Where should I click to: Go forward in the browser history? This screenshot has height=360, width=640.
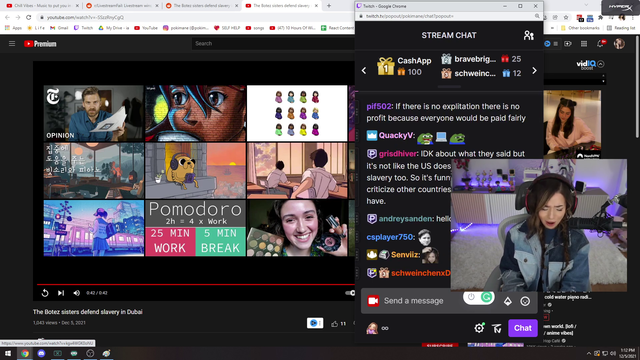pyautogui.click(x=18, y=17)
